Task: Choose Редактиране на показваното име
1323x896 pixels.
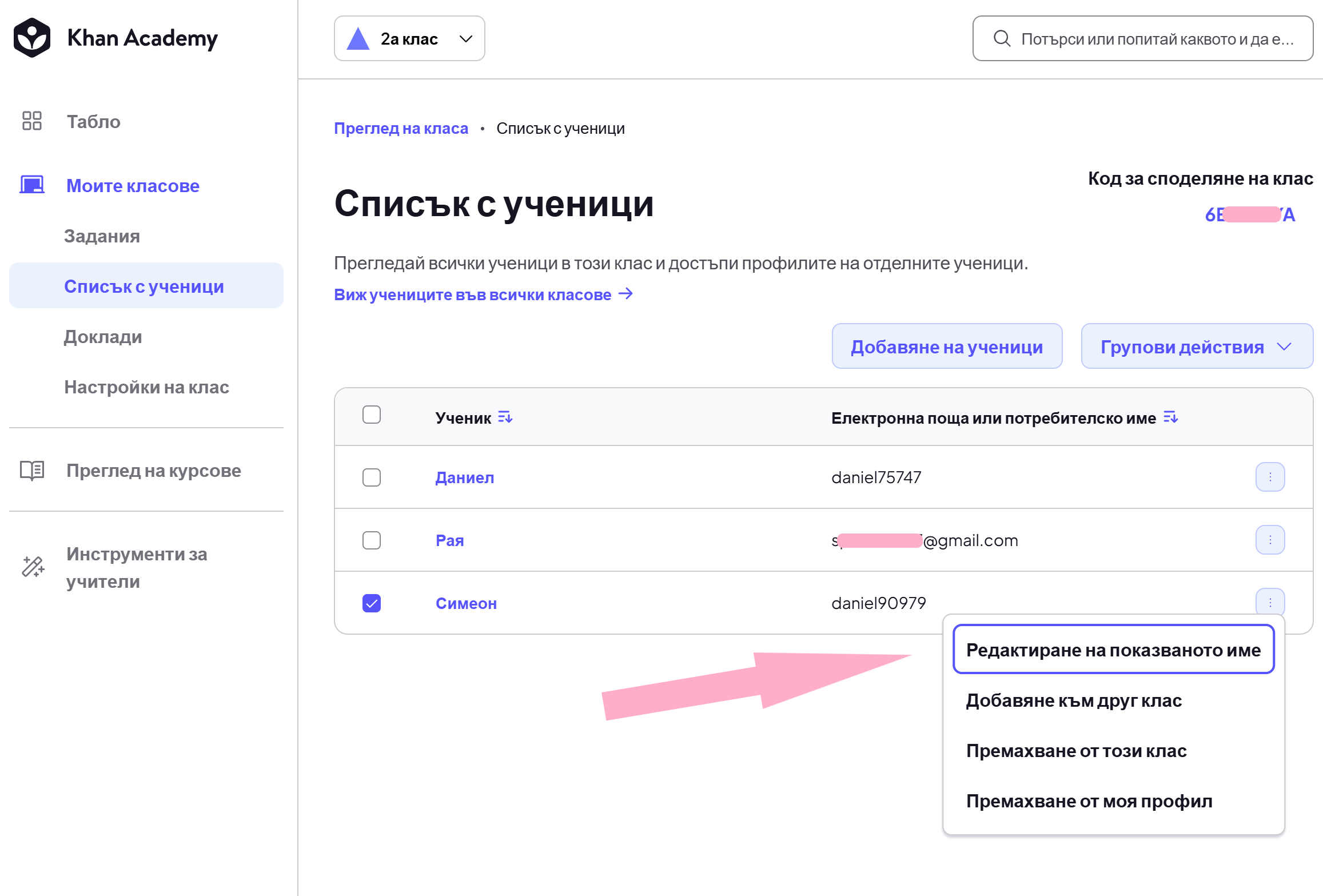Action: pyautogui.click(x=1114, y=650)
